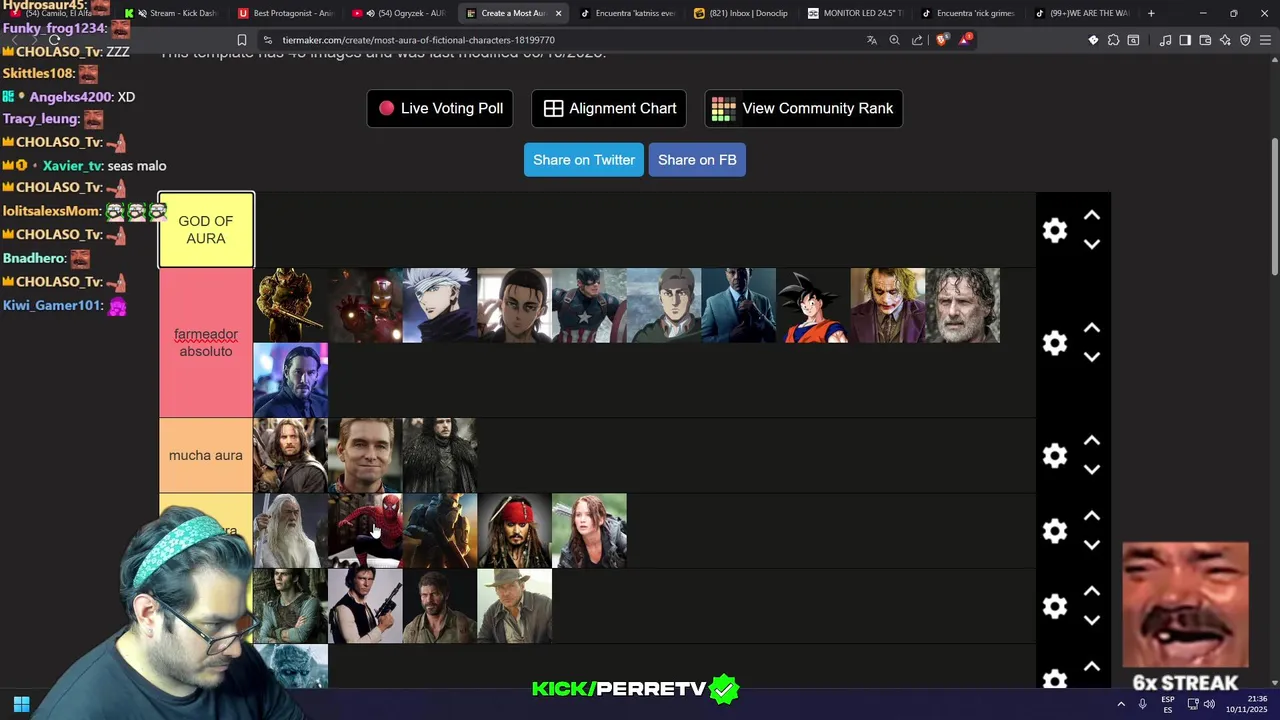Pick the Katniss character image
Screen dimensions: 1280x720
click(589, 530)
